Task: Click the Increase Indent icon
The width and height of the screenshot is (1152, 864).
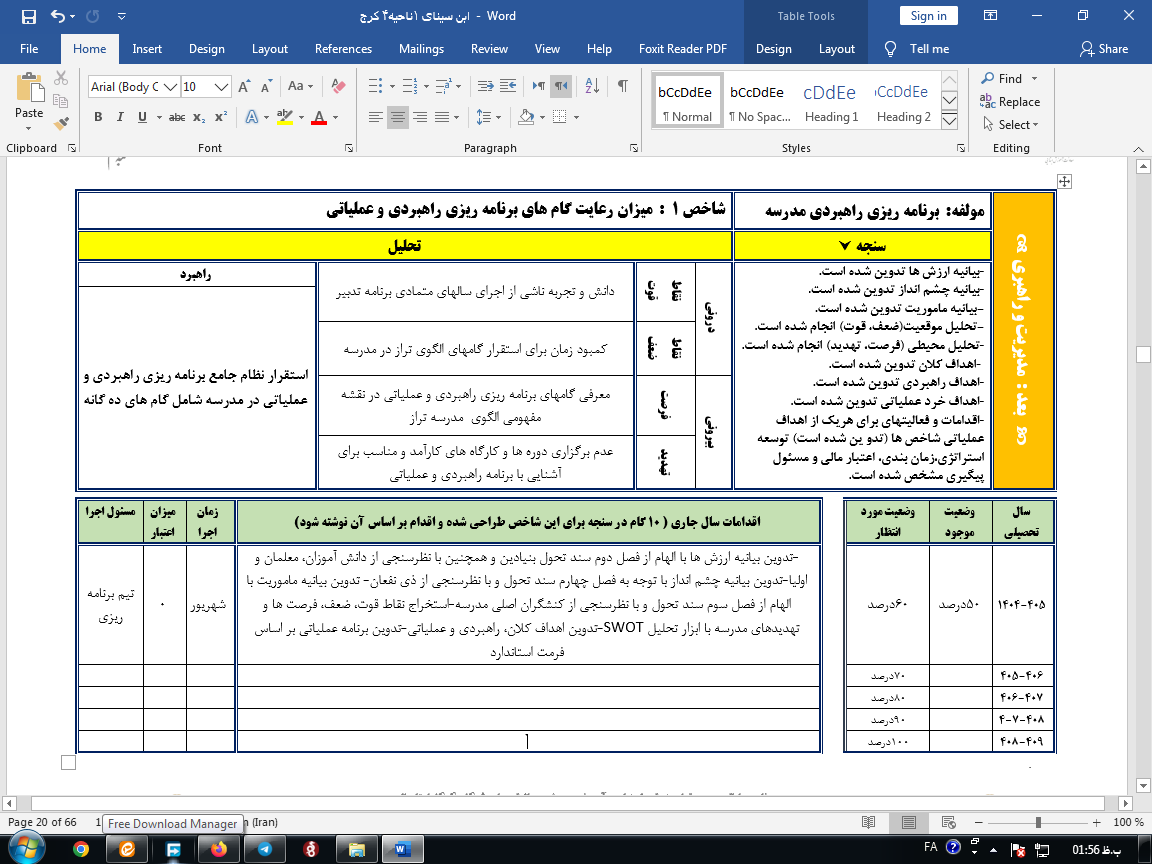Action: 508,86
